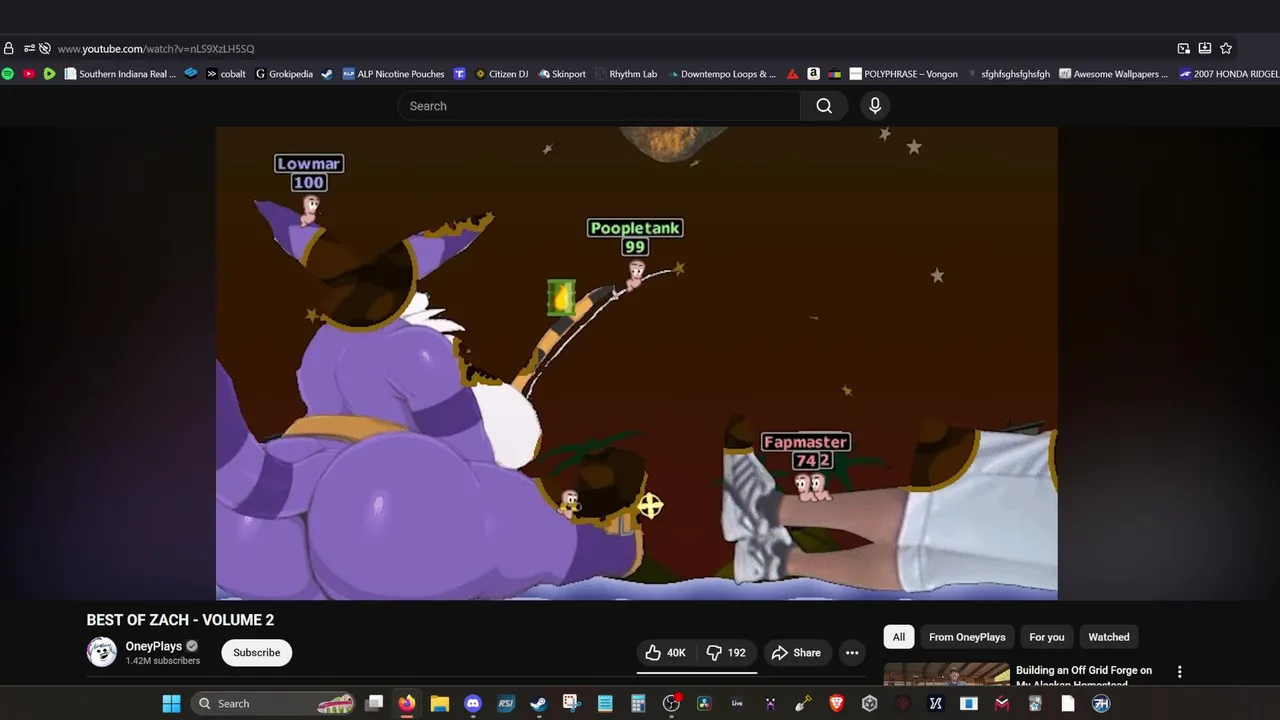Click the Windows taskbar search box
Image resolution: width=1280 pixels, height=720 pixels.
point(275,704)
